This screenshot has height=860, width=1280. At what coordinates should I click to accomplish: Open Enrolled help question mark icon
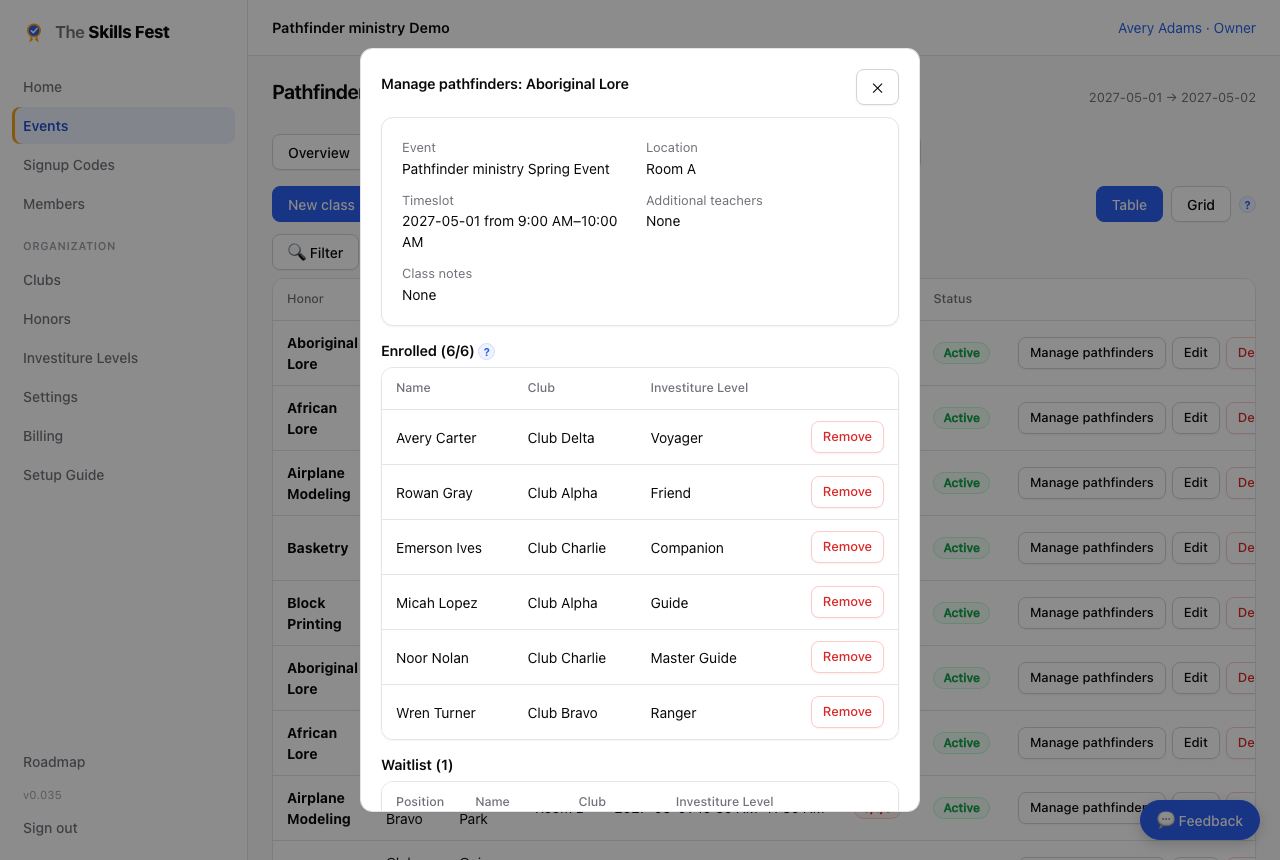click(x=486, y=352)
